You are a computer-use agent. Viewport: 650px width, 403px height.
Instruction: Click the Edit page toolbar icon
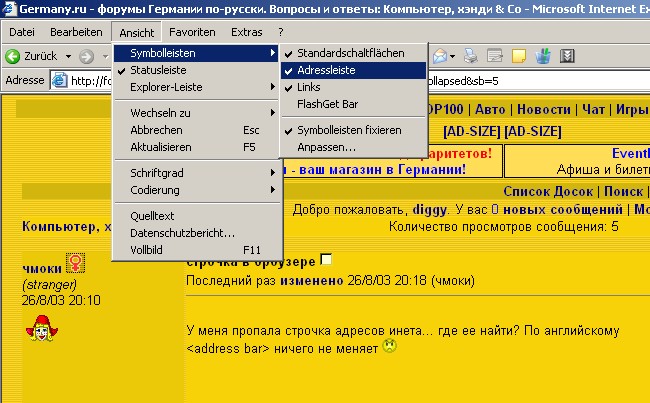click(x=496, y=56)
